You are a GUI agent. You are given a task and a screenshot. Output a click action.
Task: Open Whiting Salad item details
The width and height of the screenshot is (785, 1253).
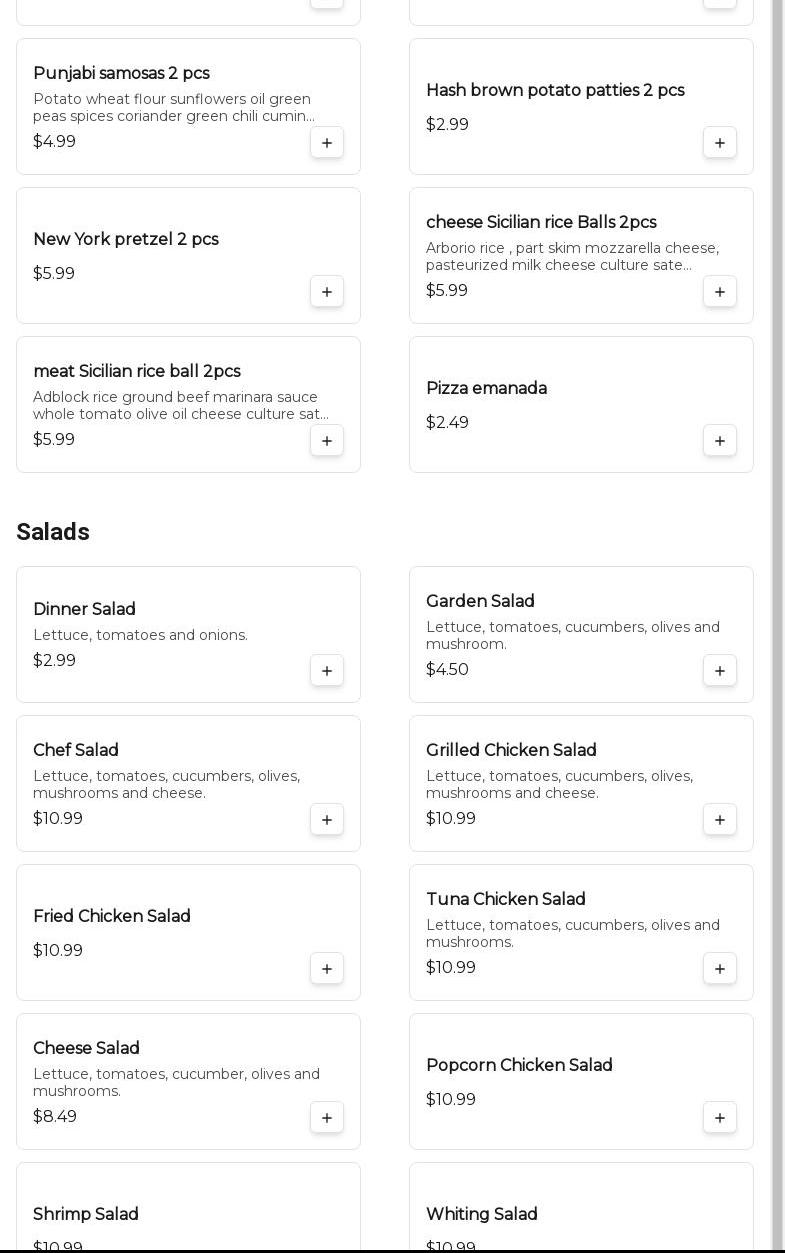pos(482,1214)
